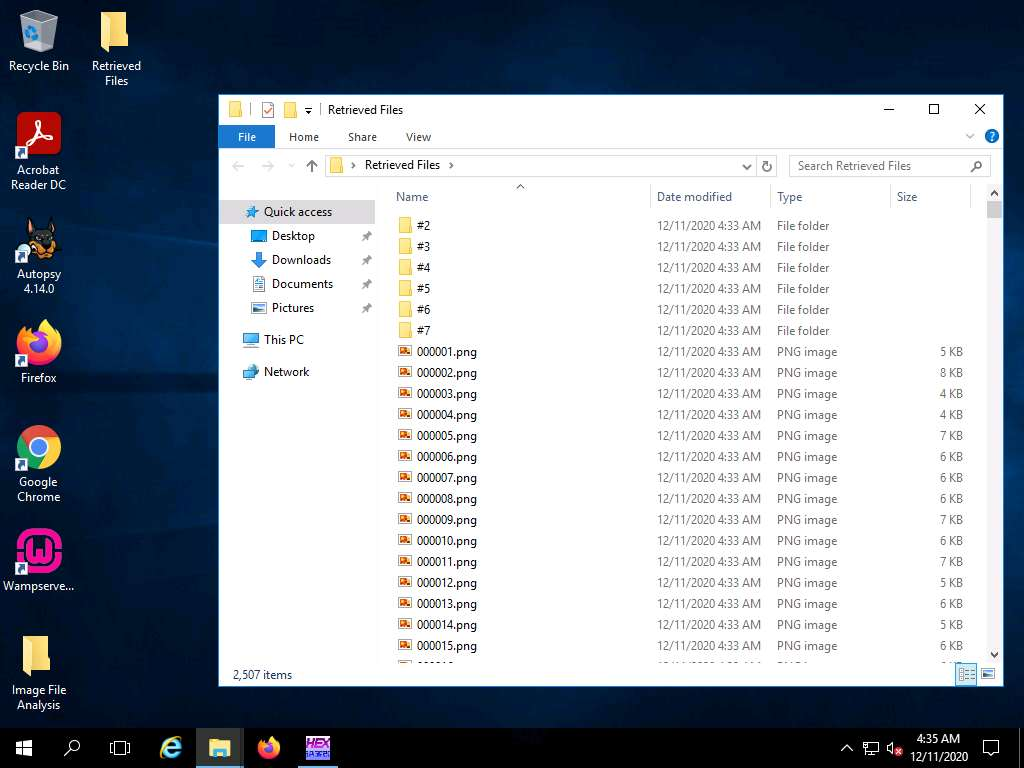The height and width of the screenshot is (768, 1024).
Task: Click the network status tray icon
Action: [x=871, y=748]
